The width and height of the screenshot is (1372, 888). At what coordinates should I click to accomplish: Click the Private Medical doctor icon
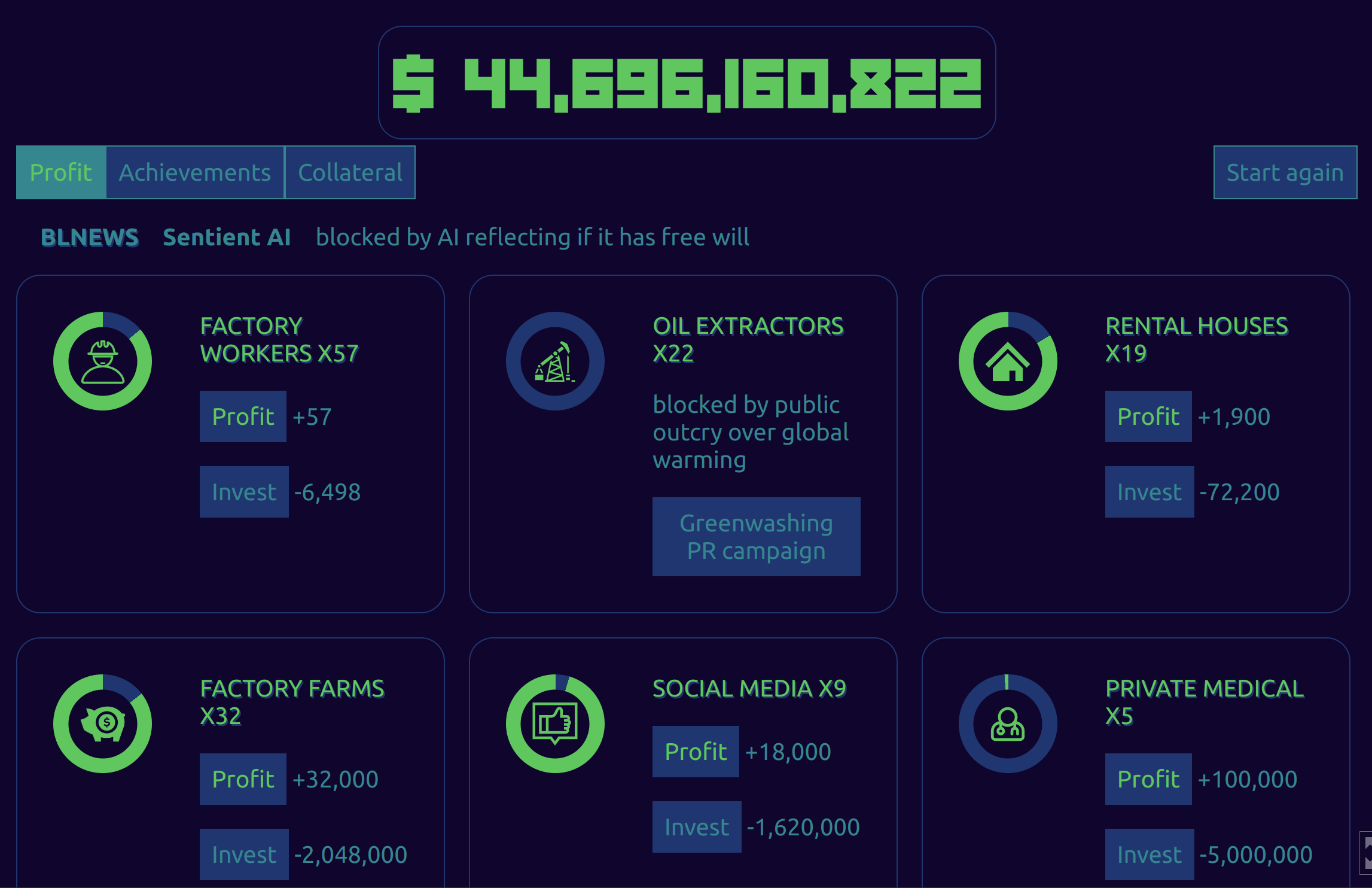tap(1008, 724)
